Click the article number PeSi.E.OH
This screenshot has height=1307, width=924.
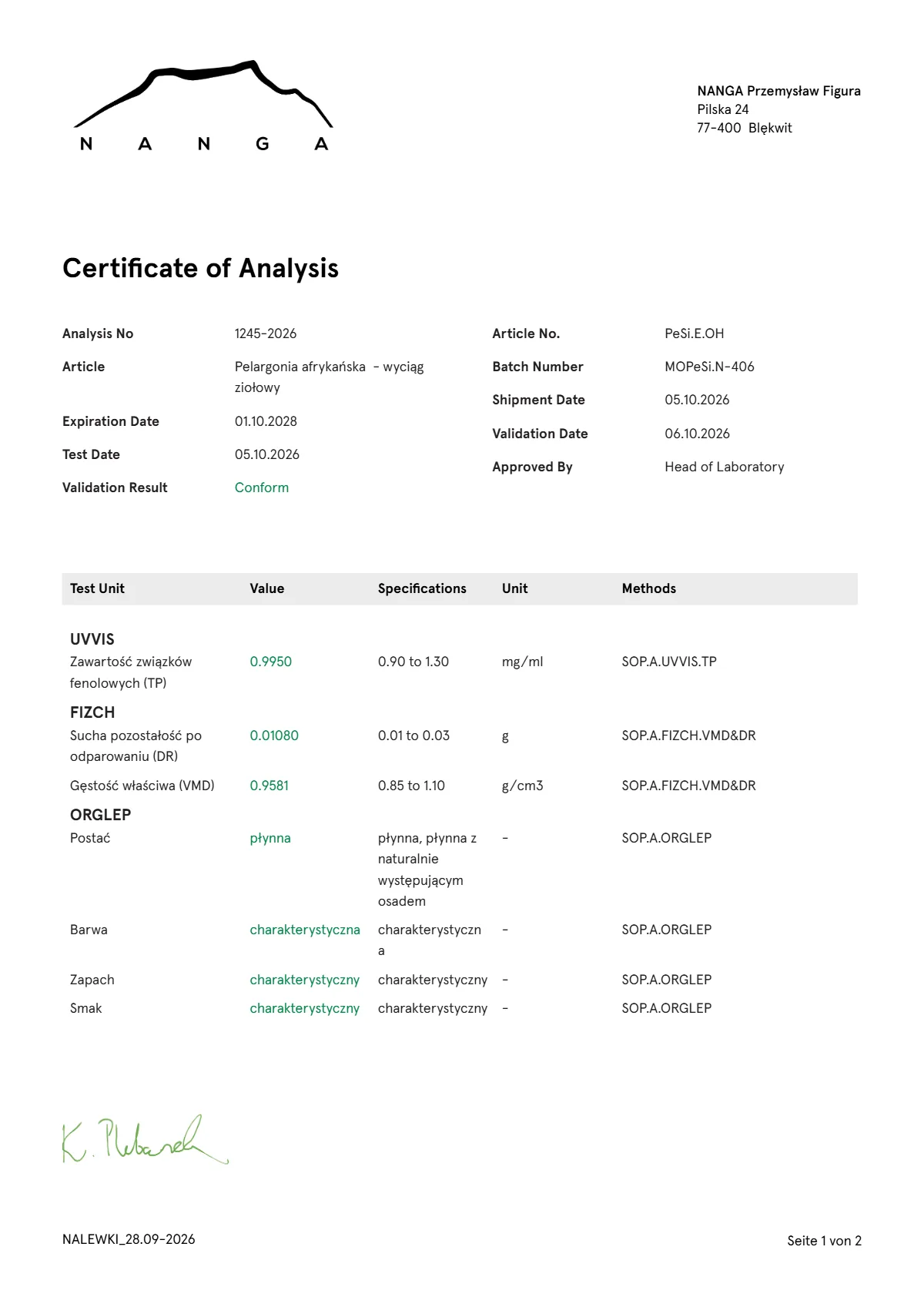pyautogui.click(x=695, y=333)
